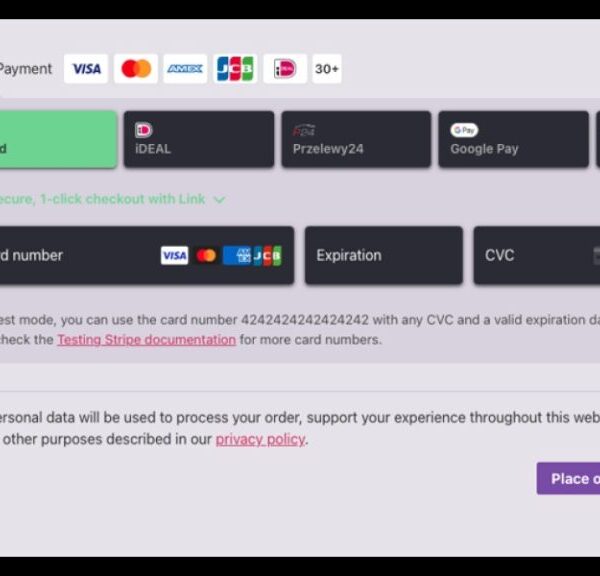
Task: Click the test card number 4242424242424242 text
Action: click(305, 320)
